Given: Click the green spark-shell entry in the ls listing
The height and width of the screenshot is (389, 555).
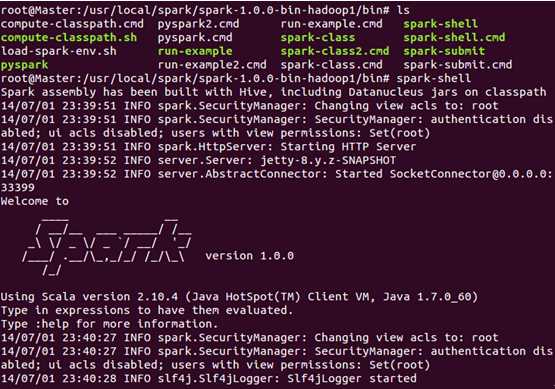Looking at the screenshot, I should click(x=441, y=24).
